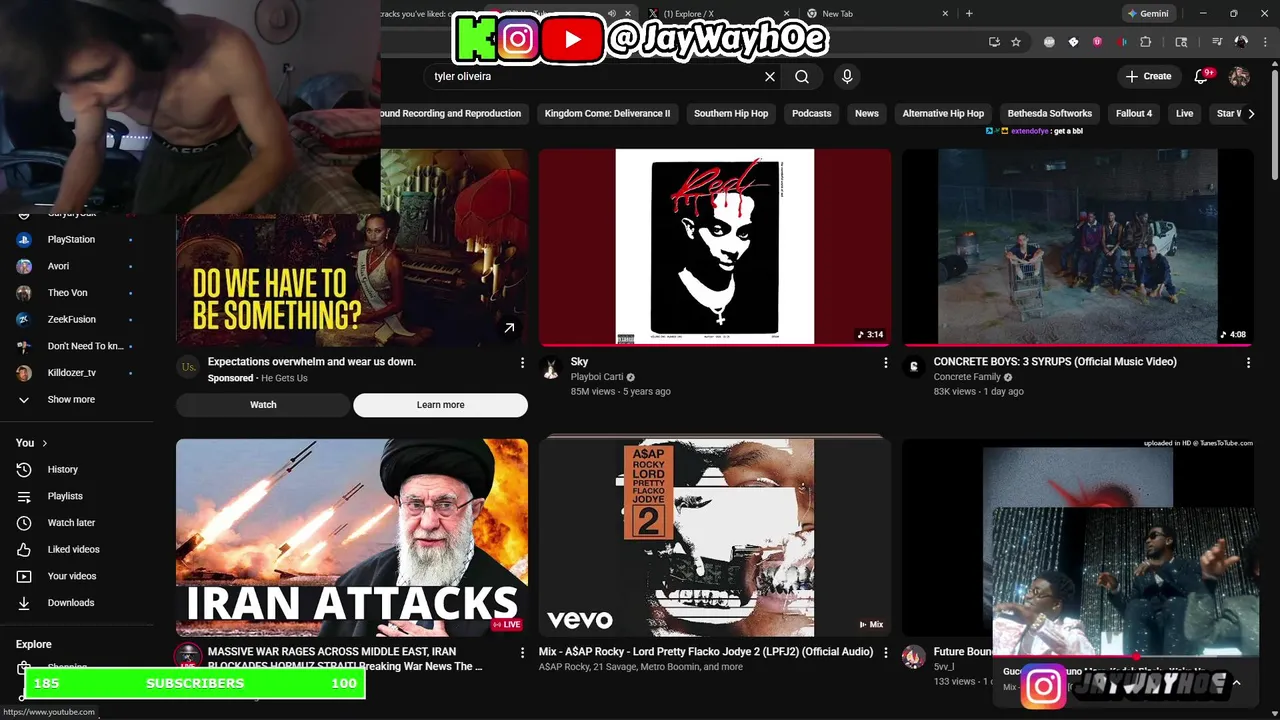Open the IRAN ATTACKS live thumbnail
The image size is (1280, 720).
coord(352,537)
